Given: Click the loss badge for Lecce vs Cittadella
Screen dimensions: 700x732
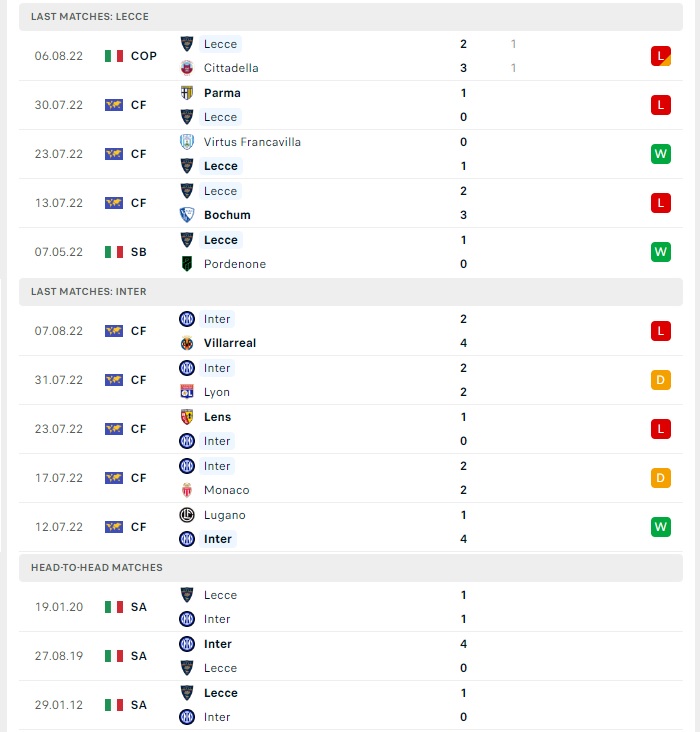Looking at the screenshot, I should pyautogui.click(x=660, y=56).
